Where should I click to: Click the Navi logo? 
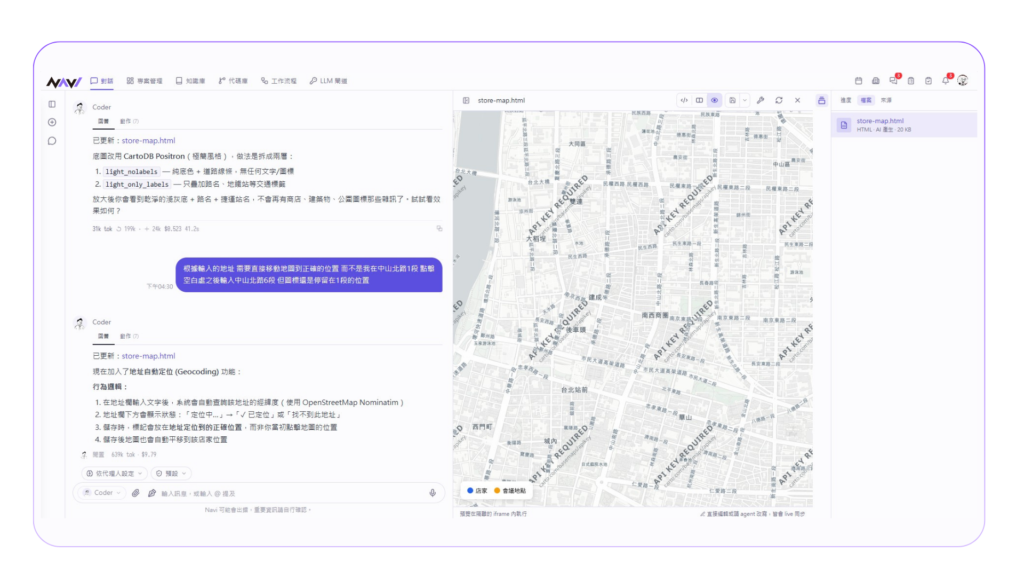tap(63, 82)
